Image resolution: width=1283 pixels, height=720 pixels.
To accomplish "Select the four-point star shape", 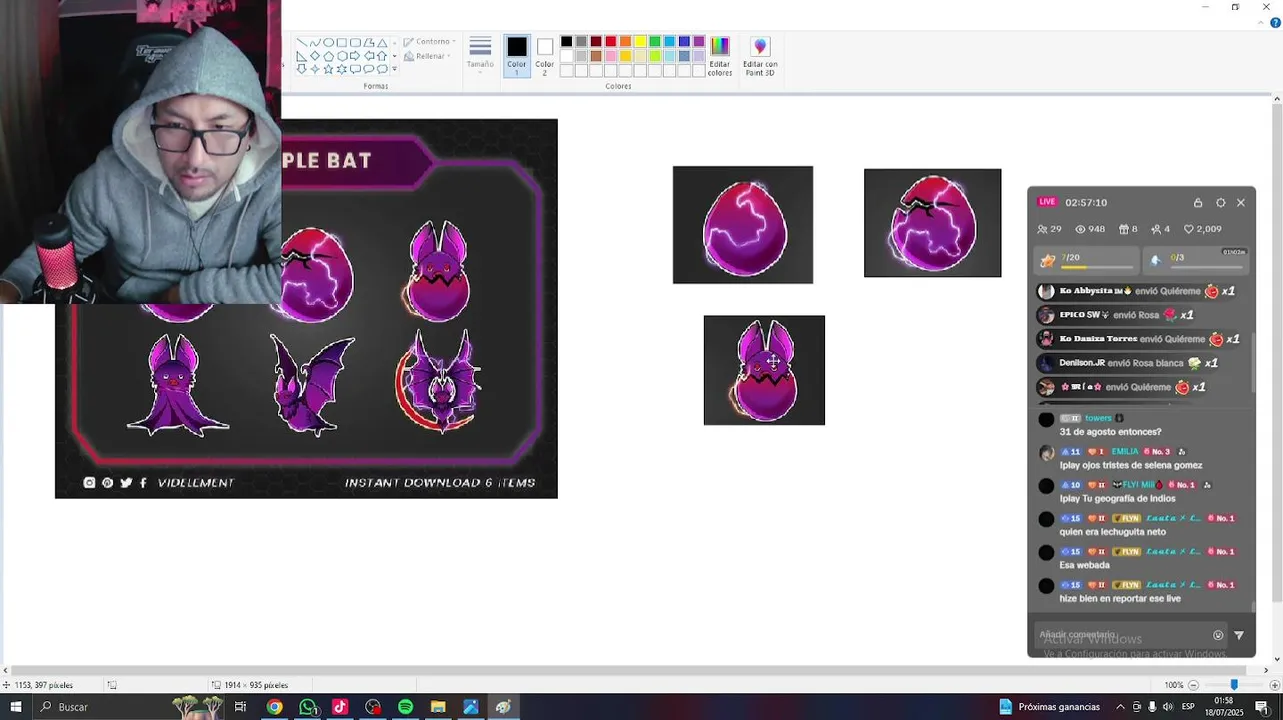I will pos(315,69).
